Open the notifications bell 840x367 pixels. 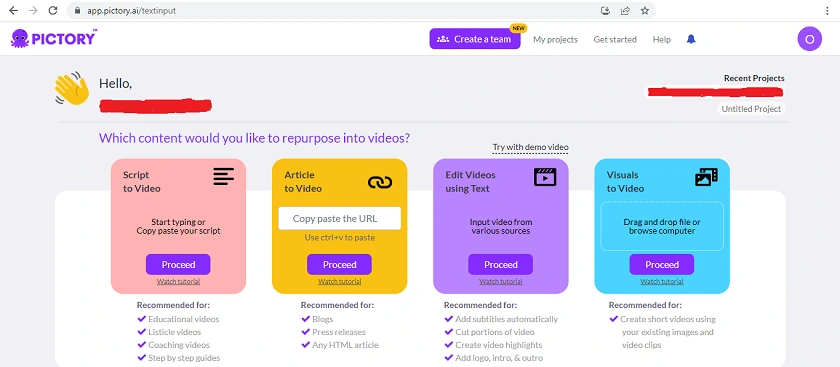691,39
